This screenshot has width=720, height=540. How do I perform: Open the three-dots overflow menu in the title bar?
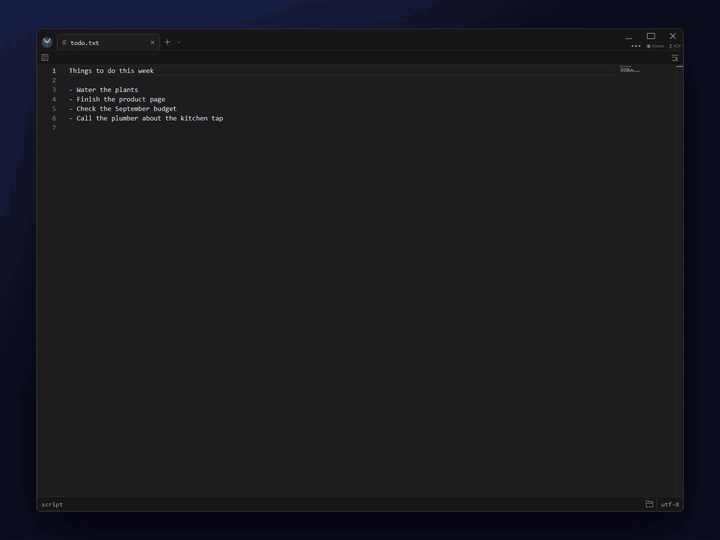pos(636,46)
